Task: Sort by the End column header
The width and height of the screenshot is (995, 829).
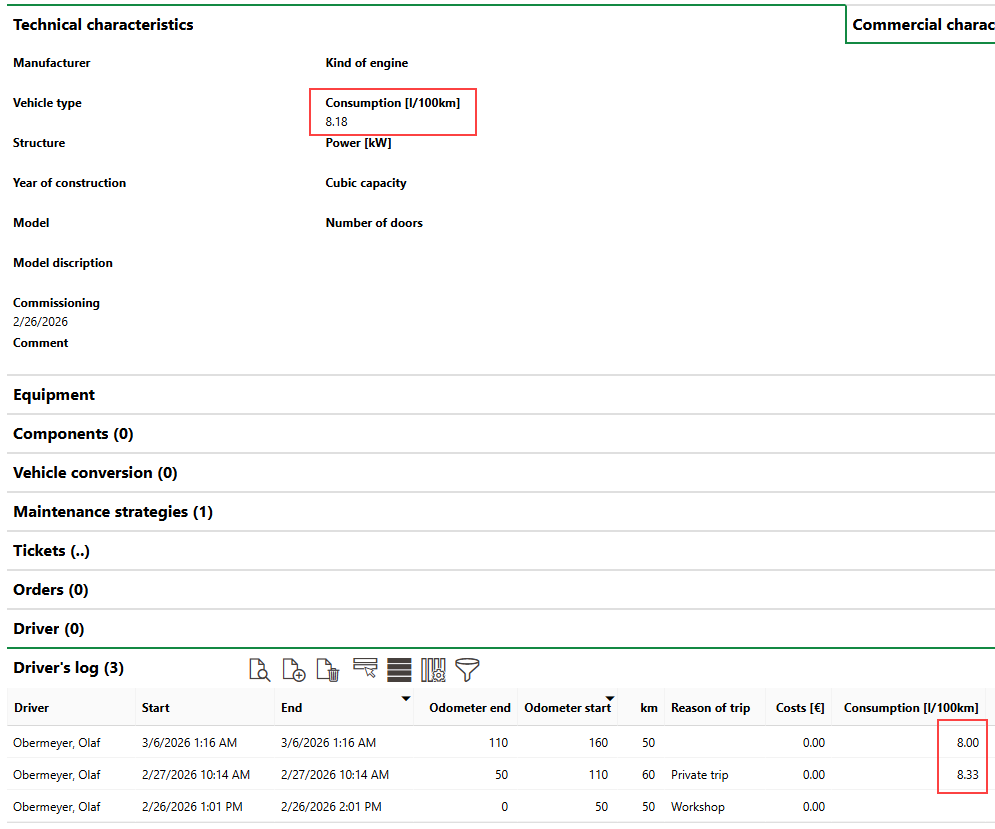Action: point(292,708)
